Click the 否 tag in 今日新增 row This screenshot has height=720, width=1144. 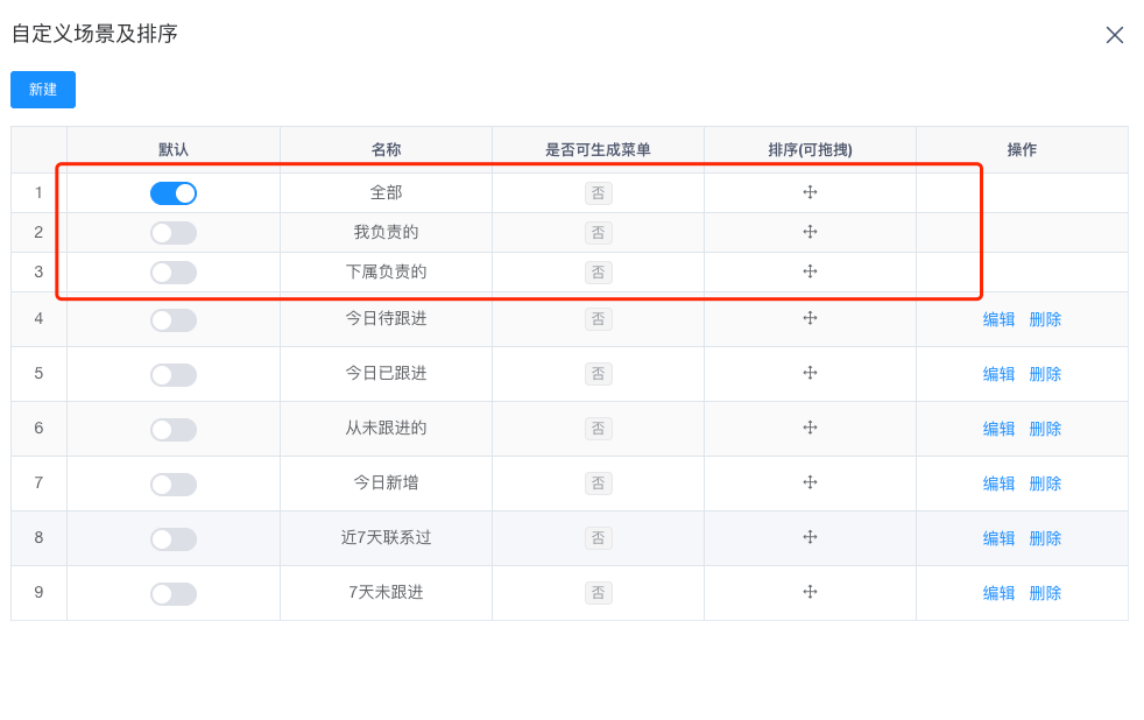(x=598, y=484)
